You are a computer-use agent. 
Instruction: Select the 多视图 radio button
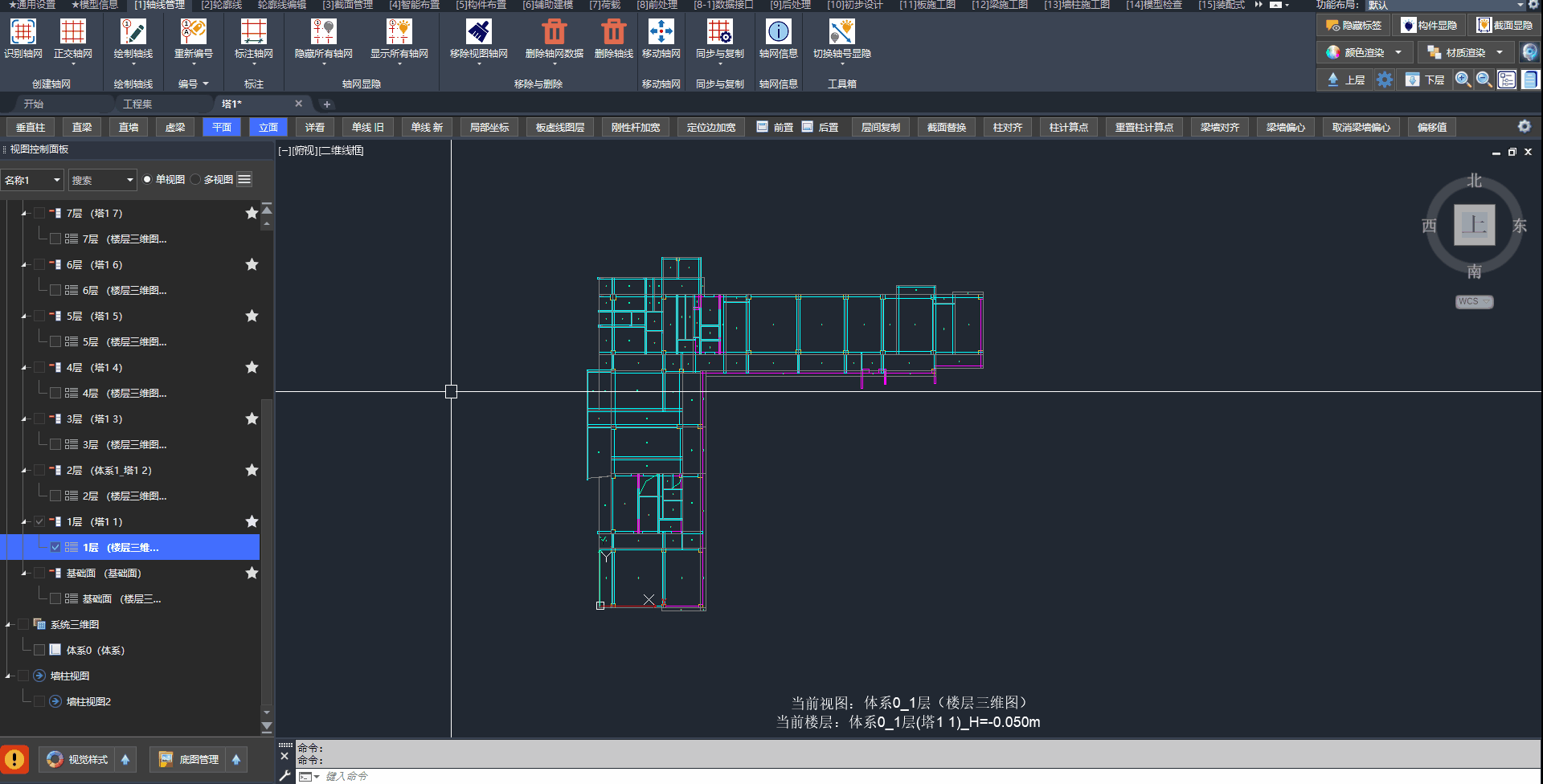196,179
